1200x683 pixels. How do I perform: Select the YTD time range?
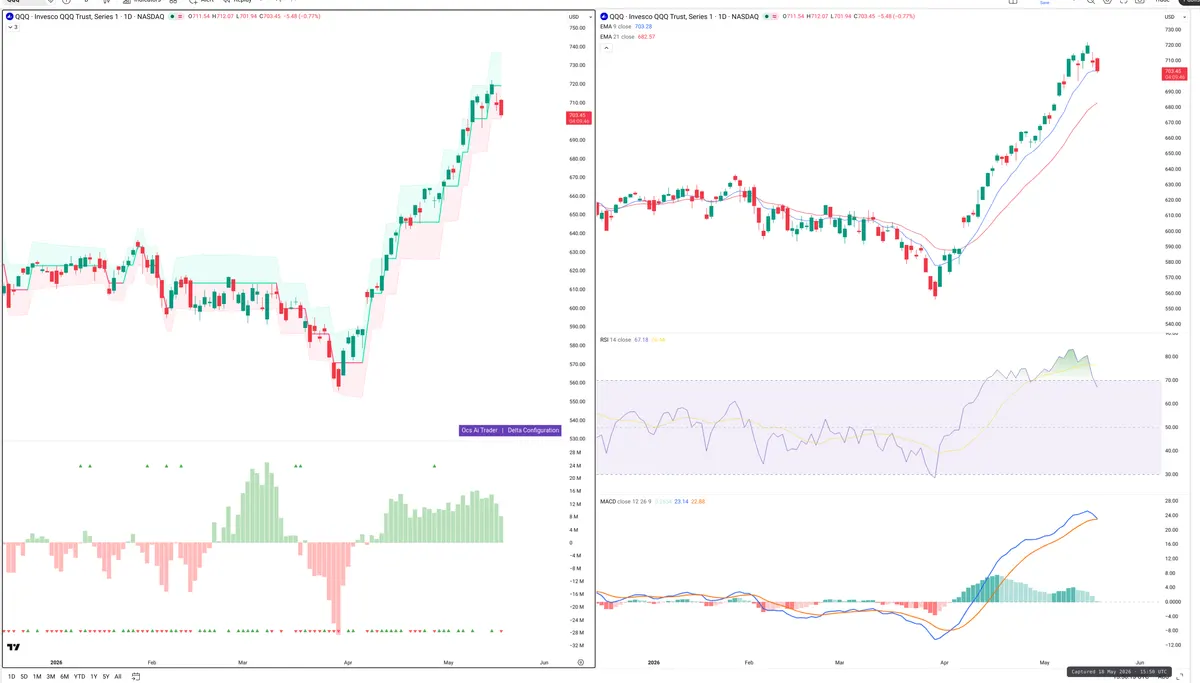tap(79, 677)
